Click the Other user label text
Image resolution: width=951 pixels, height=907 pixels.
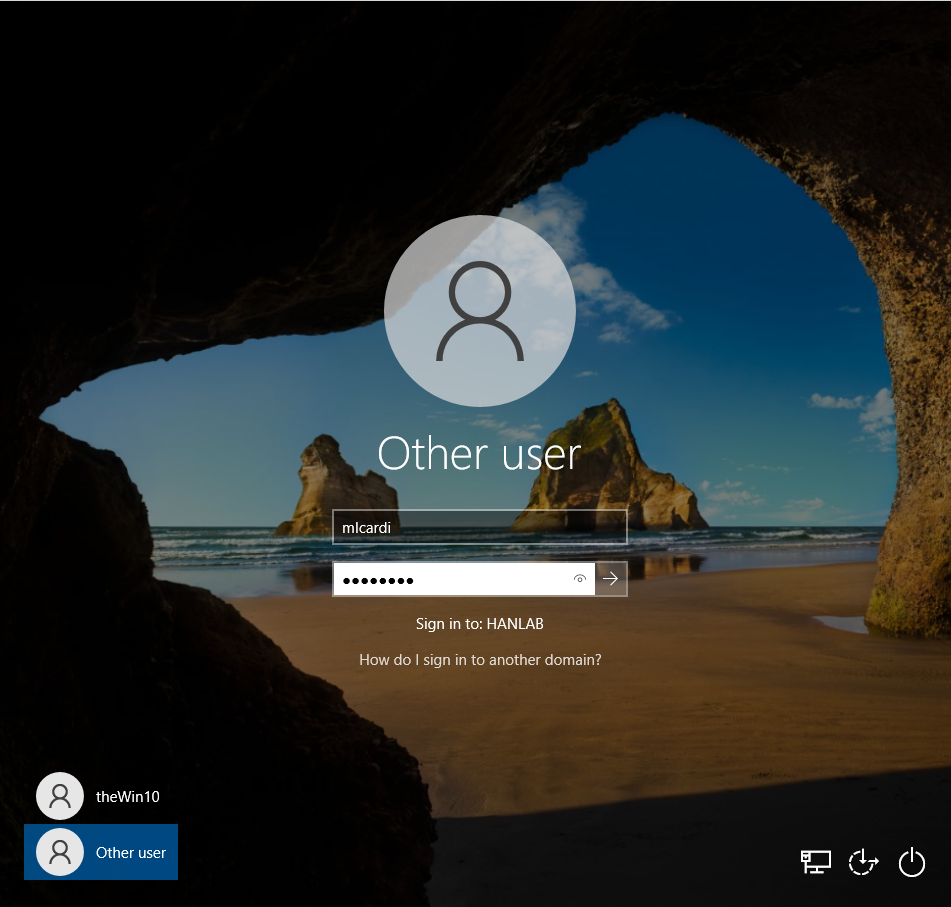[x=131, y=852]
